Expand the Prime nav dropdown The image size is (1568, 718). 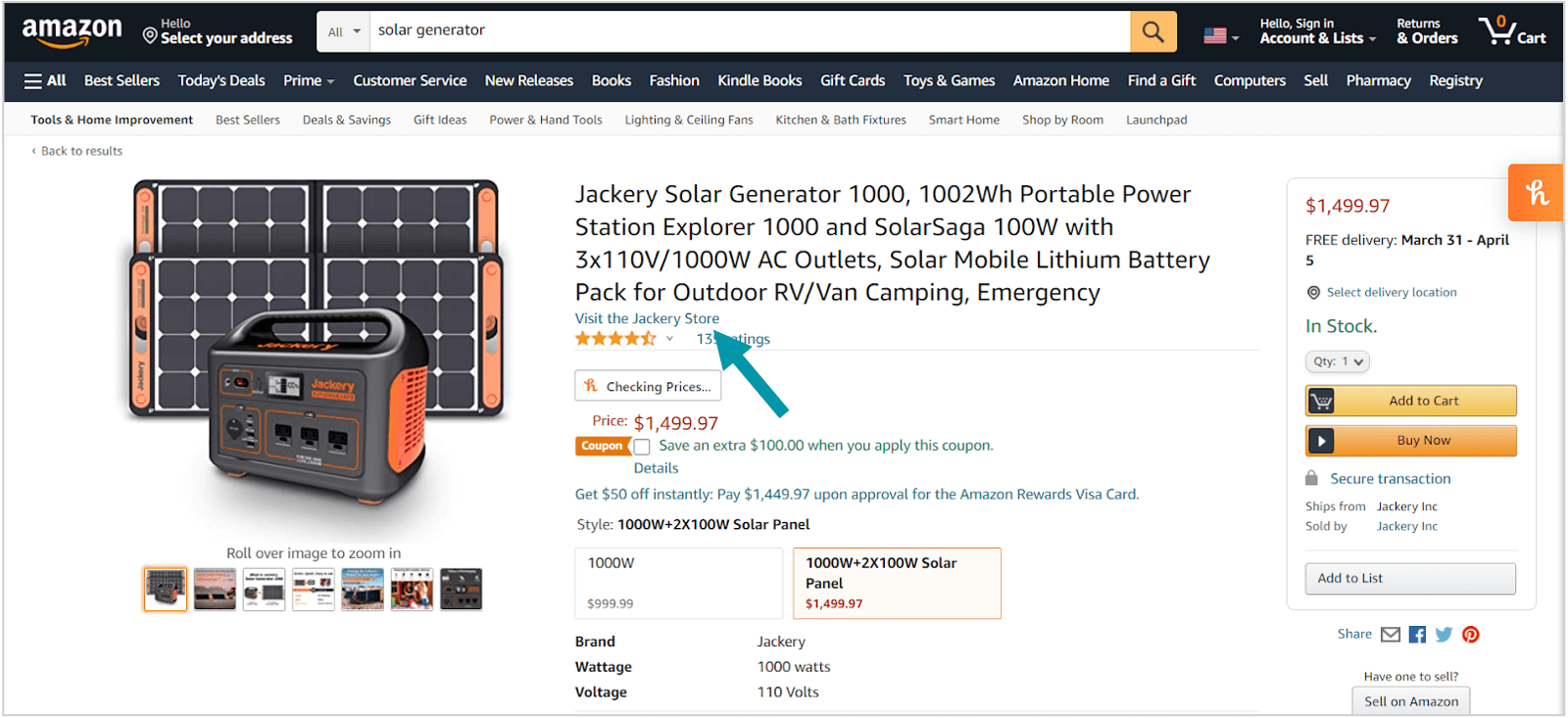tap(309, 80)
